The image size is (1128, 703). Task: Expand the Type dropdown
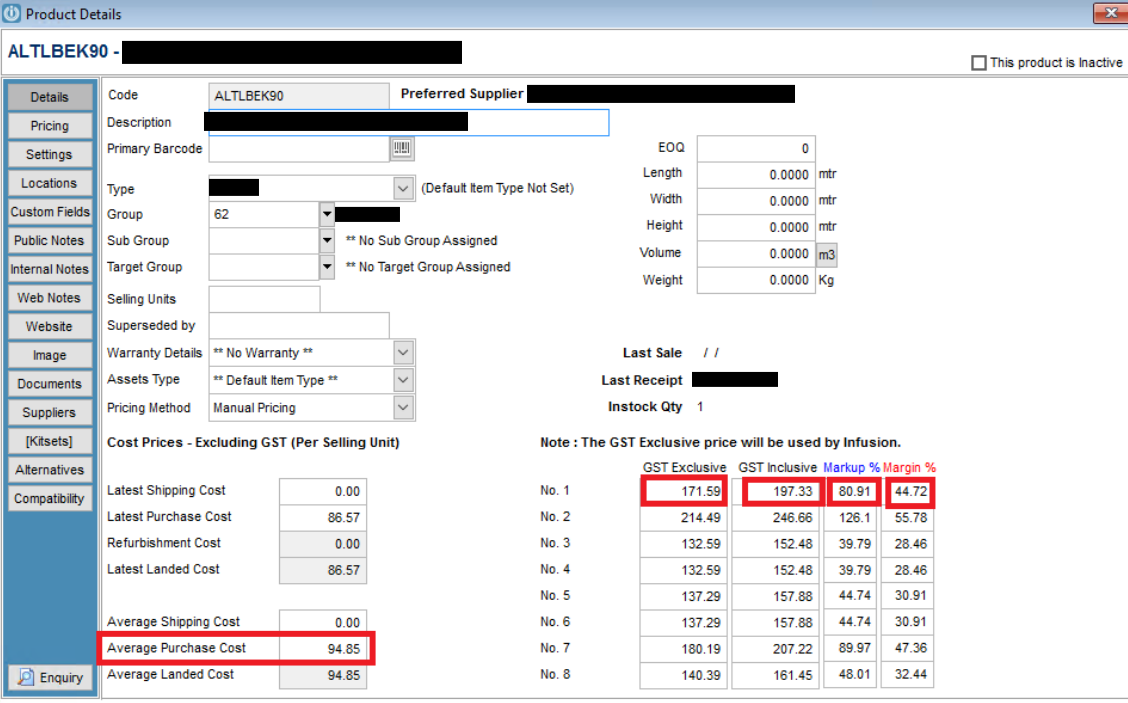click(x=403, y=188)
